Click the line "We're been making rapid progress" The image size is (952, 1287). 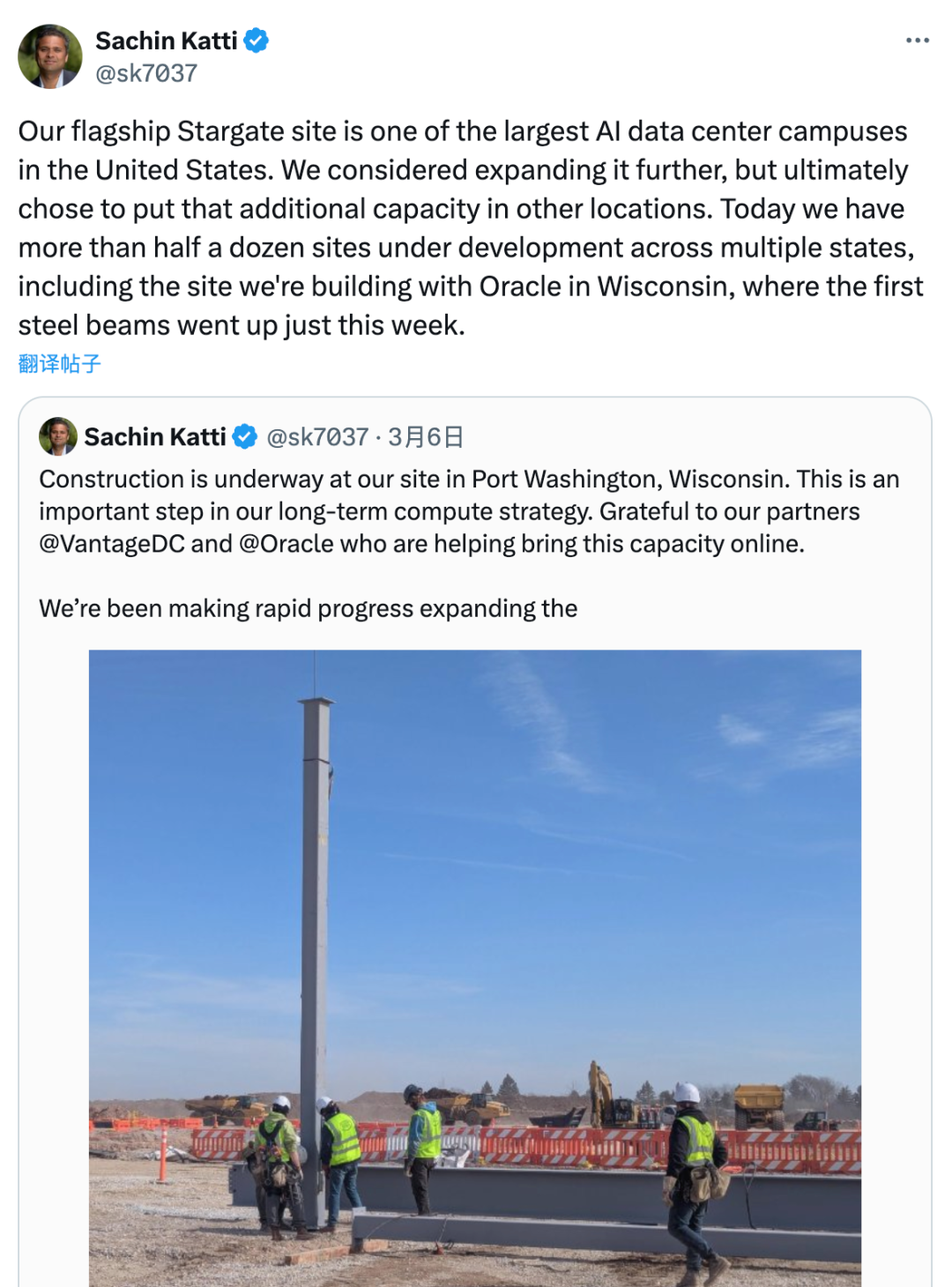point(308,609)
